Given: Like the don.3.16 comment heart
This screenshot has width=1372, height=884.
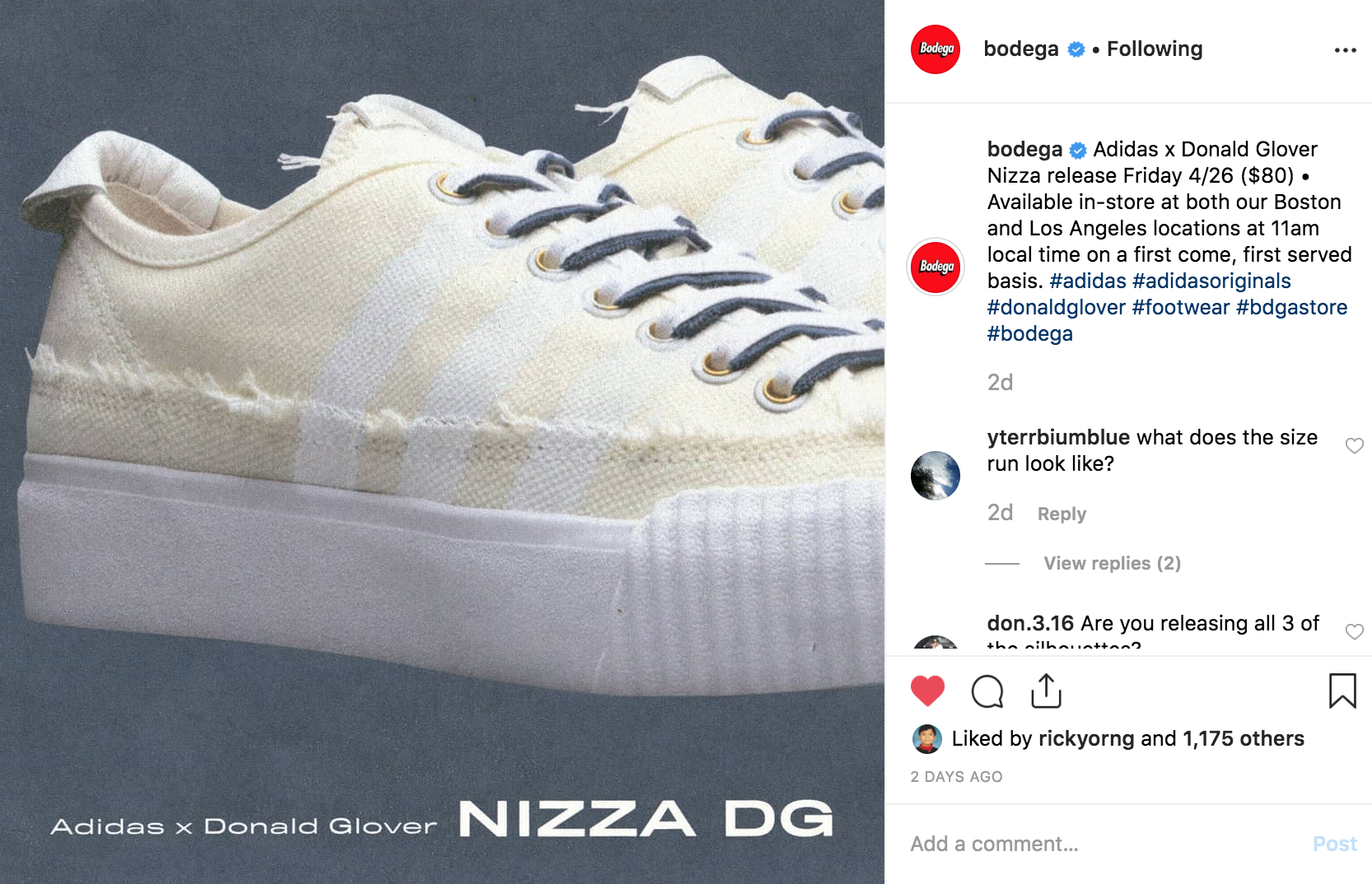Looking at the screenshot, I should [x=1354, y=631].
